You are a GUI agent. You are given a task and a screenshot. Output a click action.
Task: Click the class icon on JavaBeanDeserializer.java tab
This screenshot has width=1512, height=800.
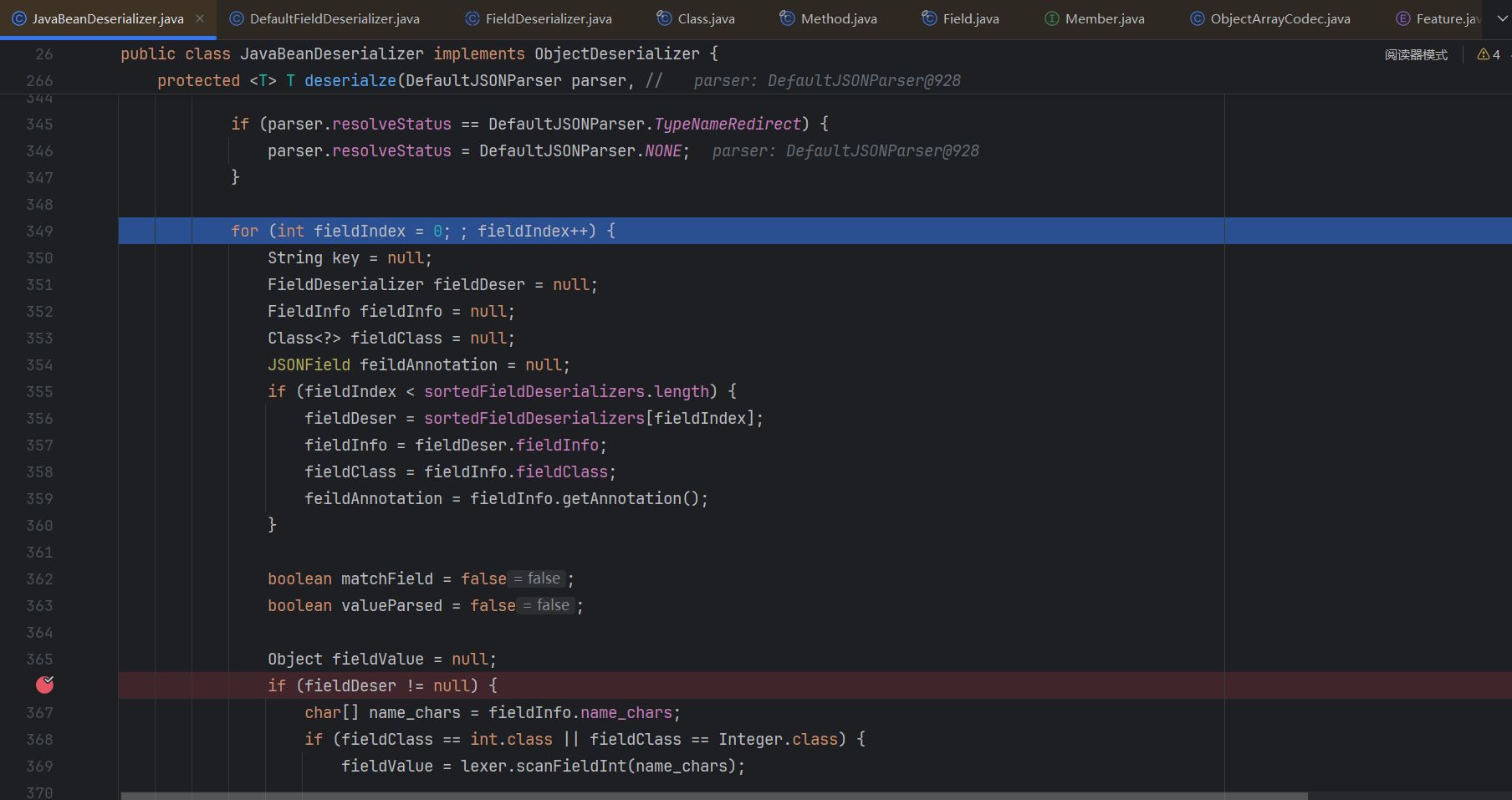tap(19, 18)
